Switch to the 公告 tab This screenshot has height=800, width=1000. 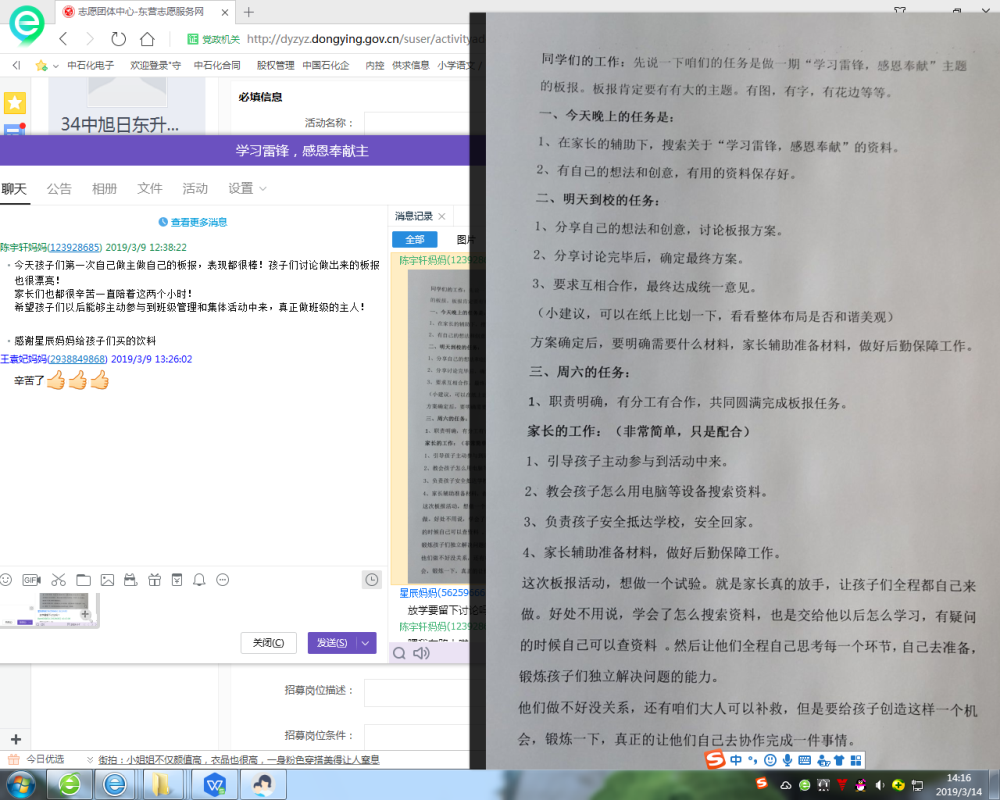59,189
